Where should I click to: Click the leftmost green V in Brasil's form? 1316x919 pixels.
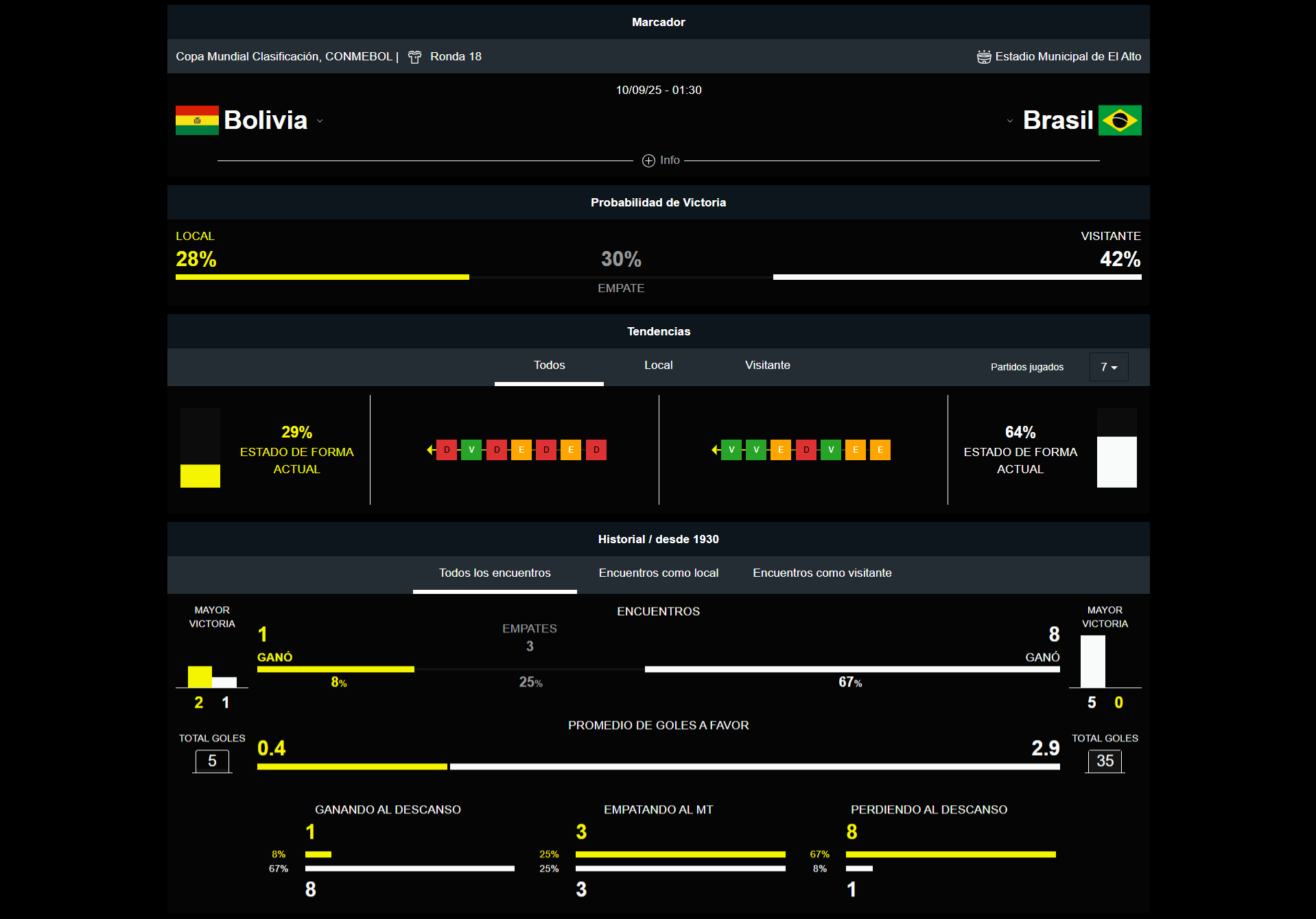click(731, 450)
